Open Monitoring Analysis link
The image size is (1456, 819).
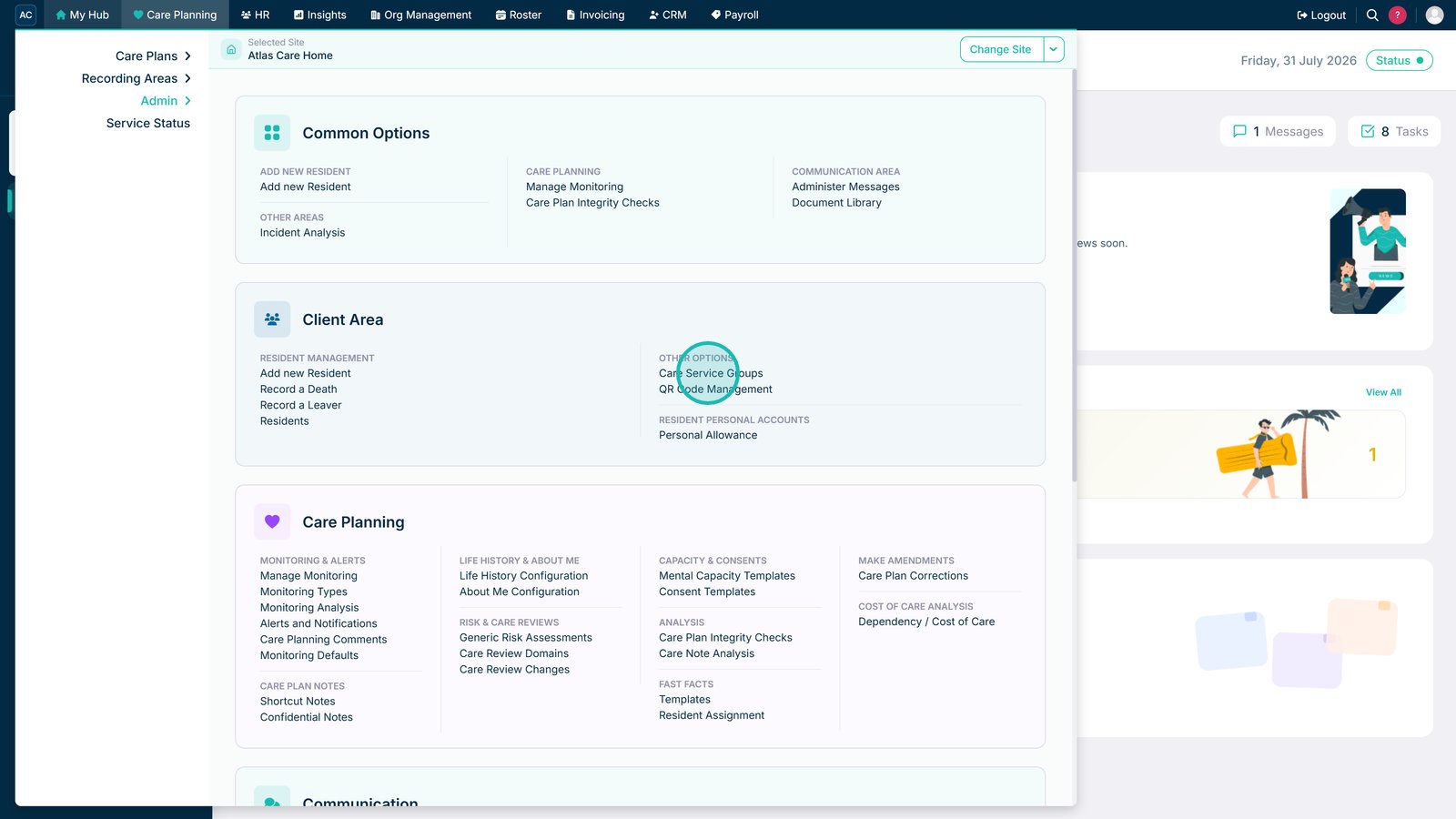click(309, 608)
